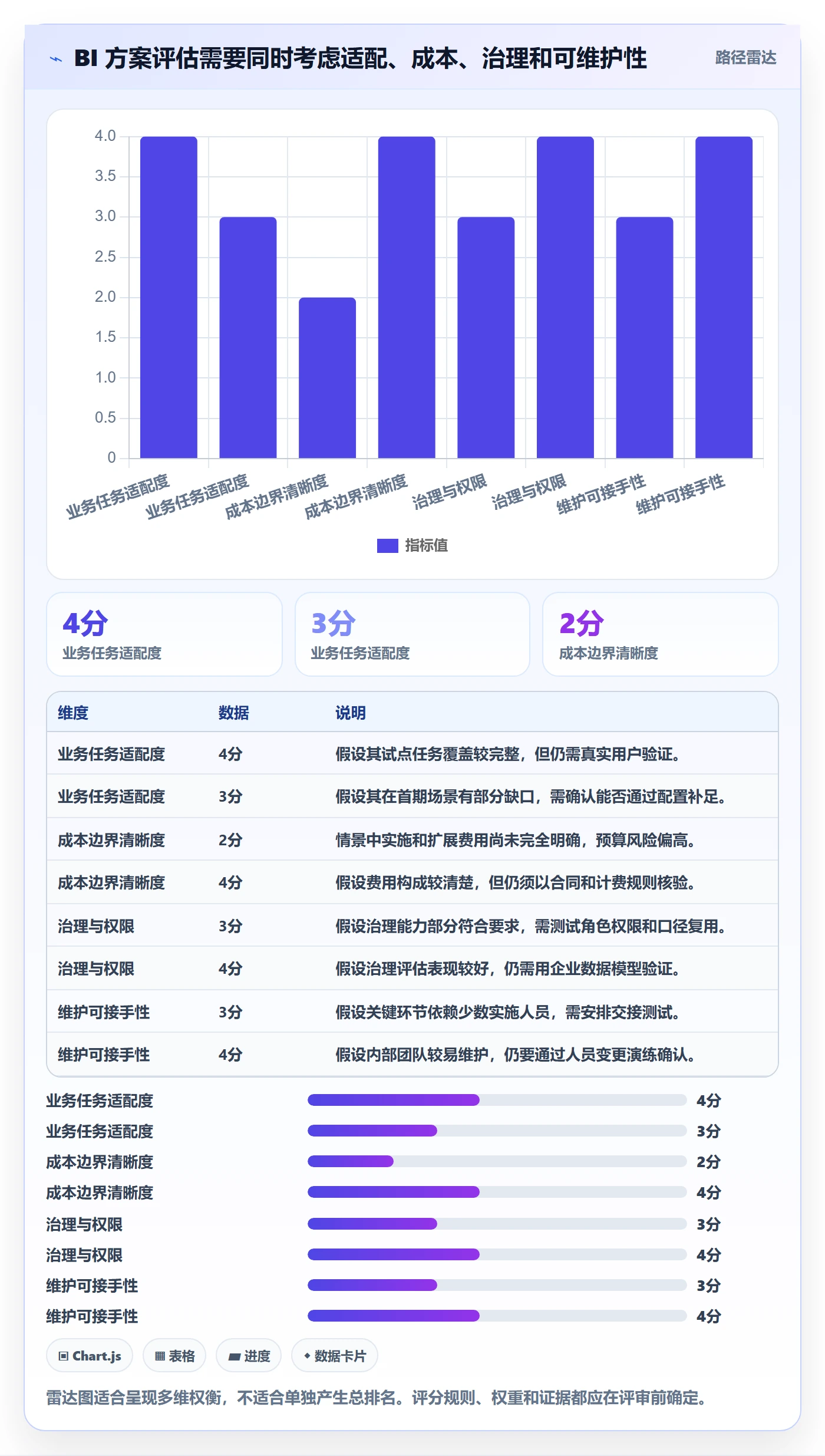Viewport: 825px width, 1456px height.
Task: Select the 2分 成本边界清晰度 data card
Action: [661, 634]
